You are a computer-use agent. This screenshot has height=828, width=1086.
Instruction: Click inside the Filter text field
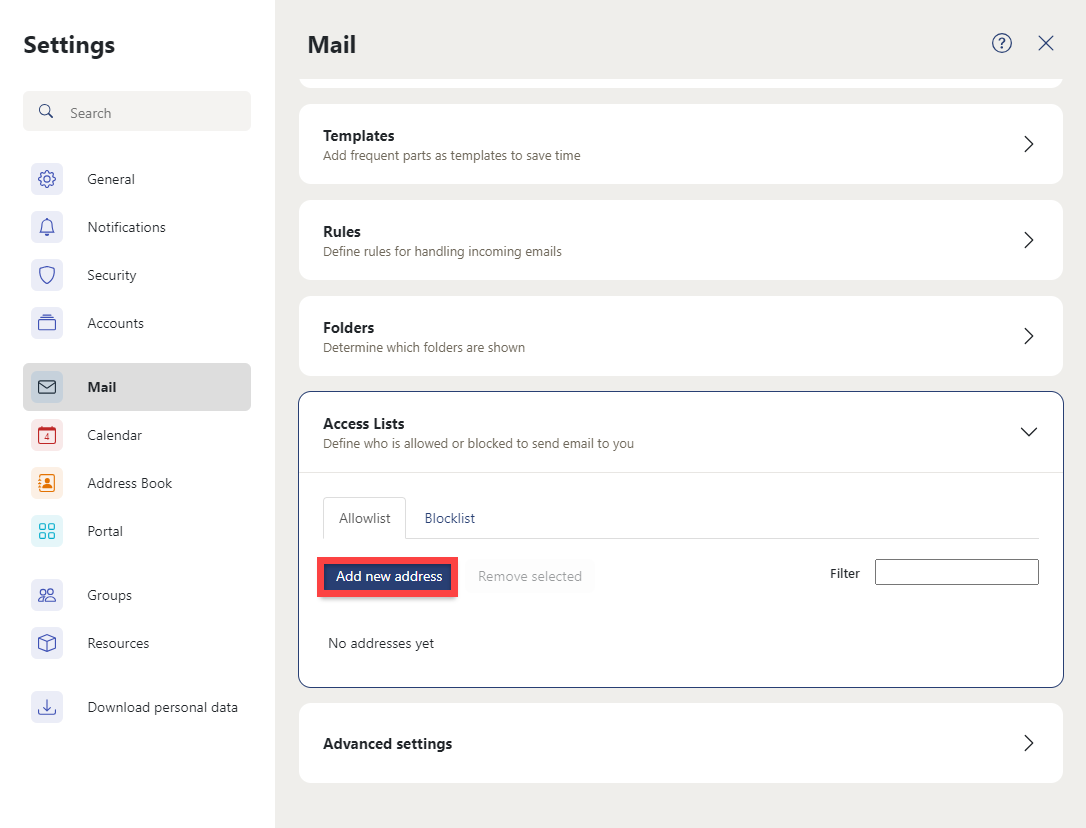[x=956, y=572]
